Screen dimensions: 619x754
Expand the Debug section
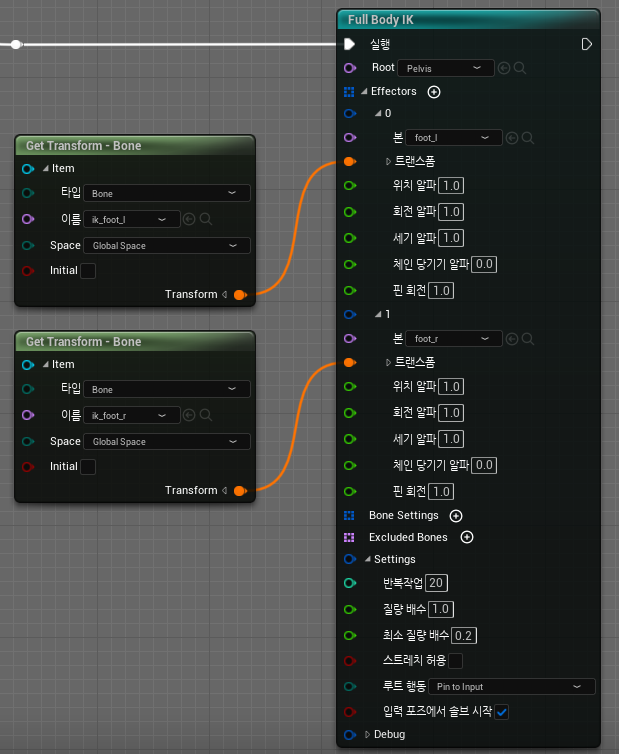click(x=367, y=734)
